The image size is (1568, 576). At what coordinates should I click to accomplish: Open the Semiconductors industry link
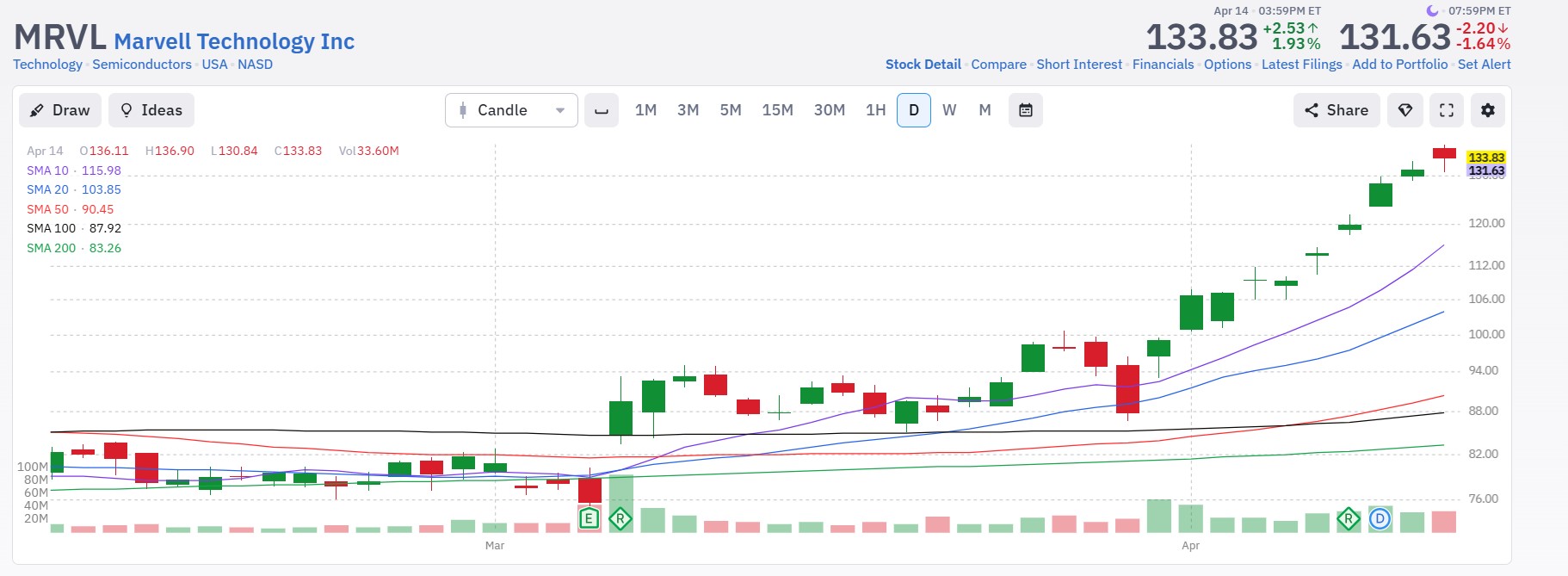point(142,65)
